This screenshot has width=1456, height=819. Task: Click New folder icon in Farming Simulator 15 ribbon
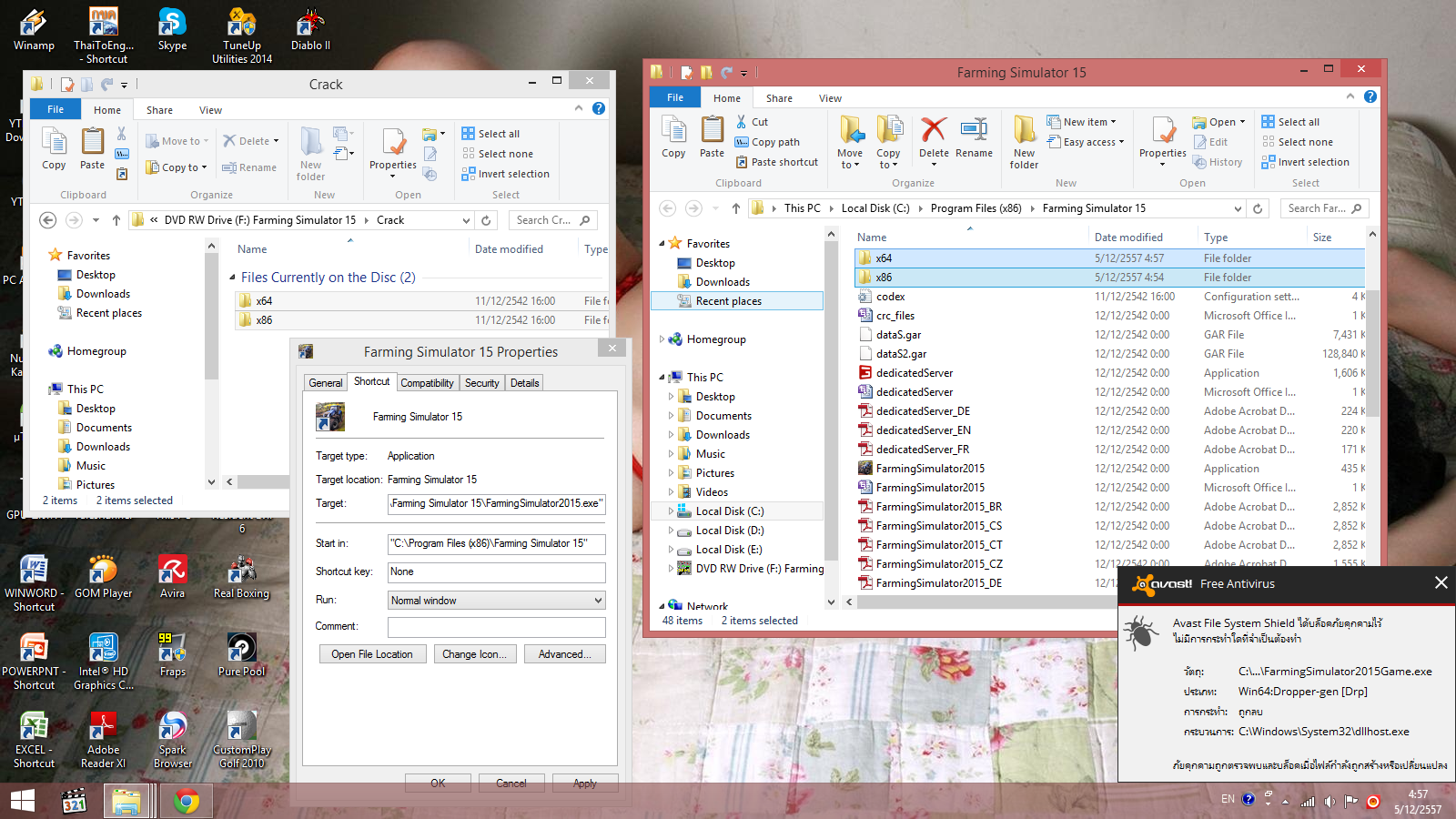(1024, 141)
